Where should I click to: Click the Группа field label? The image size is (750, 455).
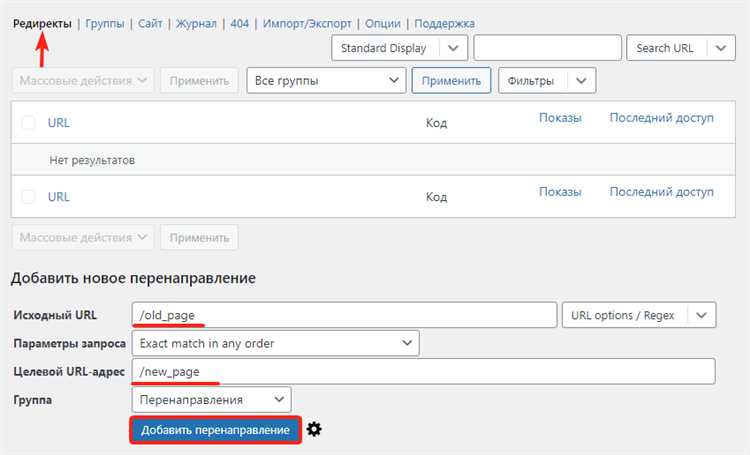tap(33, 400)
